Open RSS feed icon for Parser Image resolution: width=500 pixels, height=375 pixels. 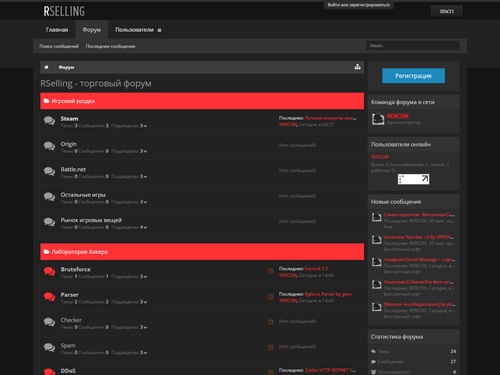pos(271,297)
